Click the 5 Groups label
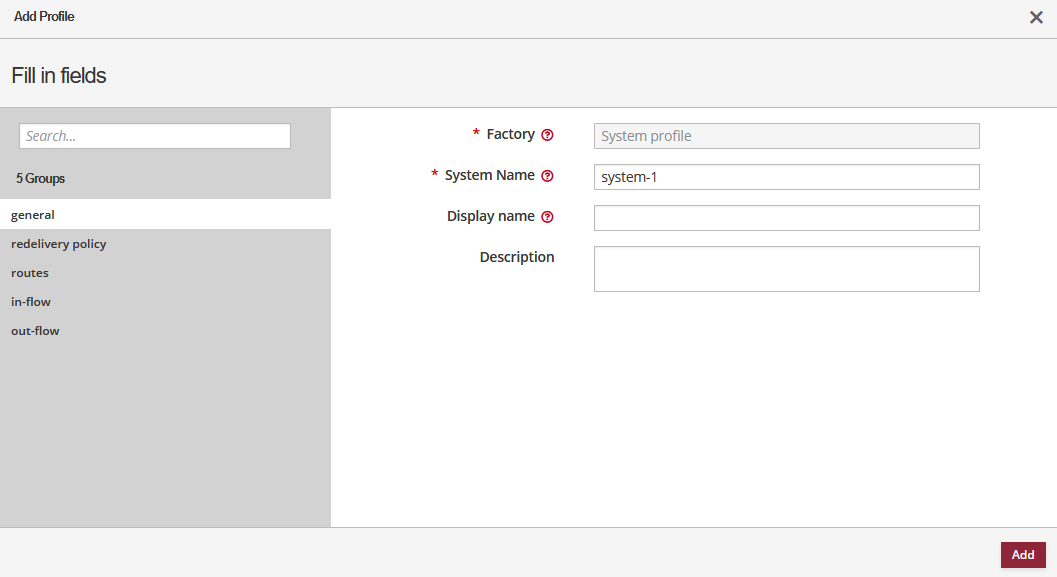 (38, 178)
